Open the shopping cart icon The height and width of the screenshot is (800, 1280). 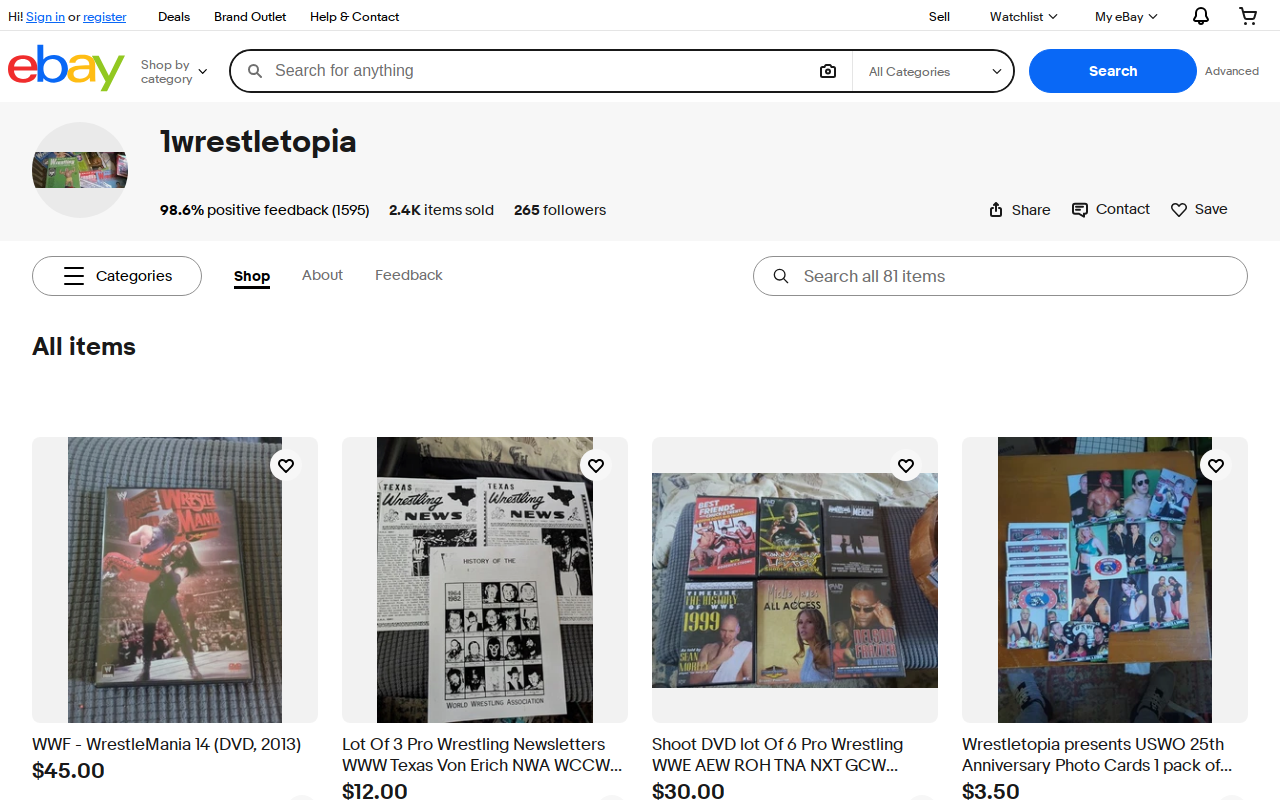click(1248, 16)
